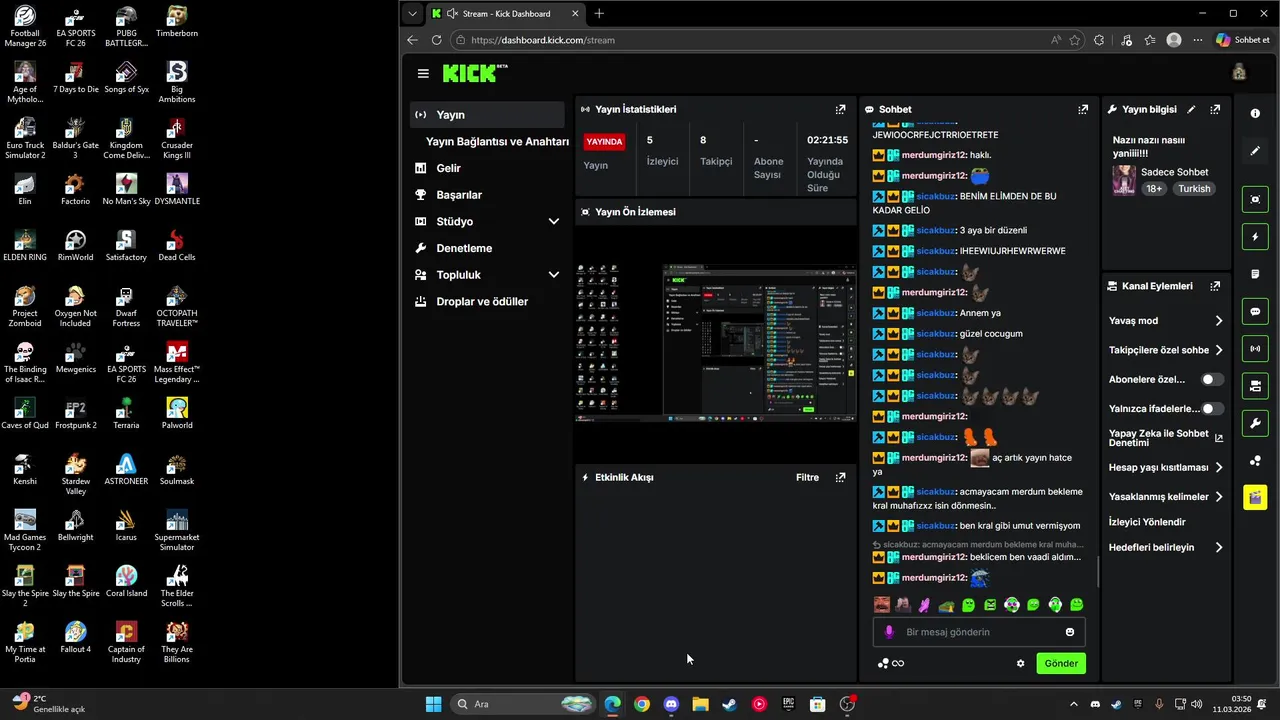
Task: Click the pencil icon in right sidebar
Action: 1255,151
